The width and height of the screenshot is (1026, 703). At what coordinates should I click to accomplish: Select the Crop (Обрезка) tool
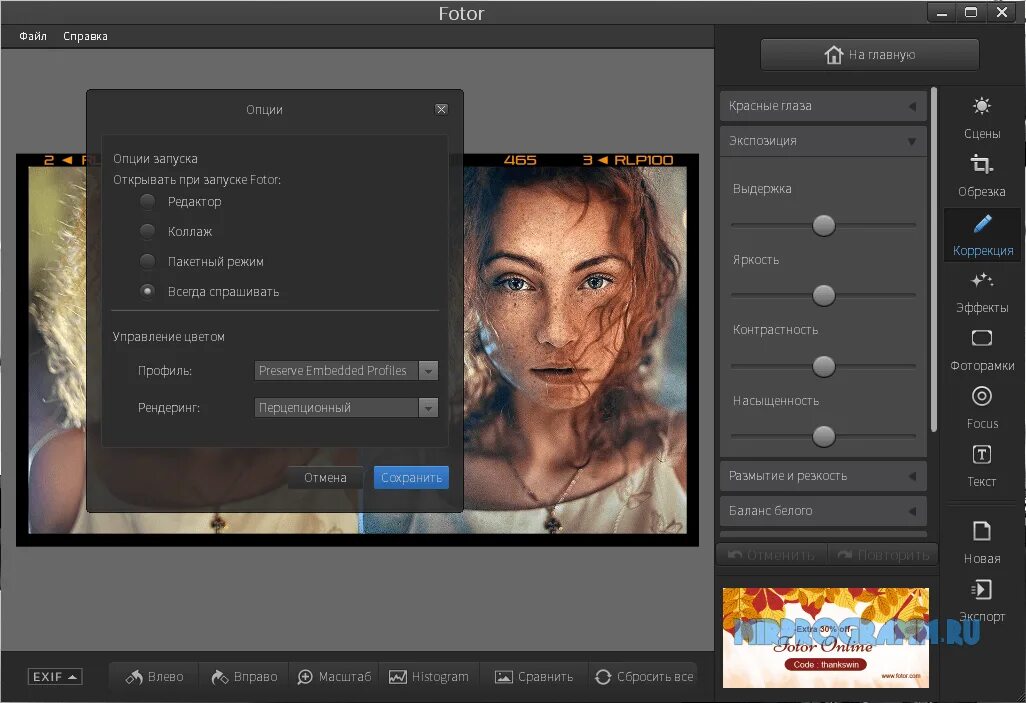point(982,176)
